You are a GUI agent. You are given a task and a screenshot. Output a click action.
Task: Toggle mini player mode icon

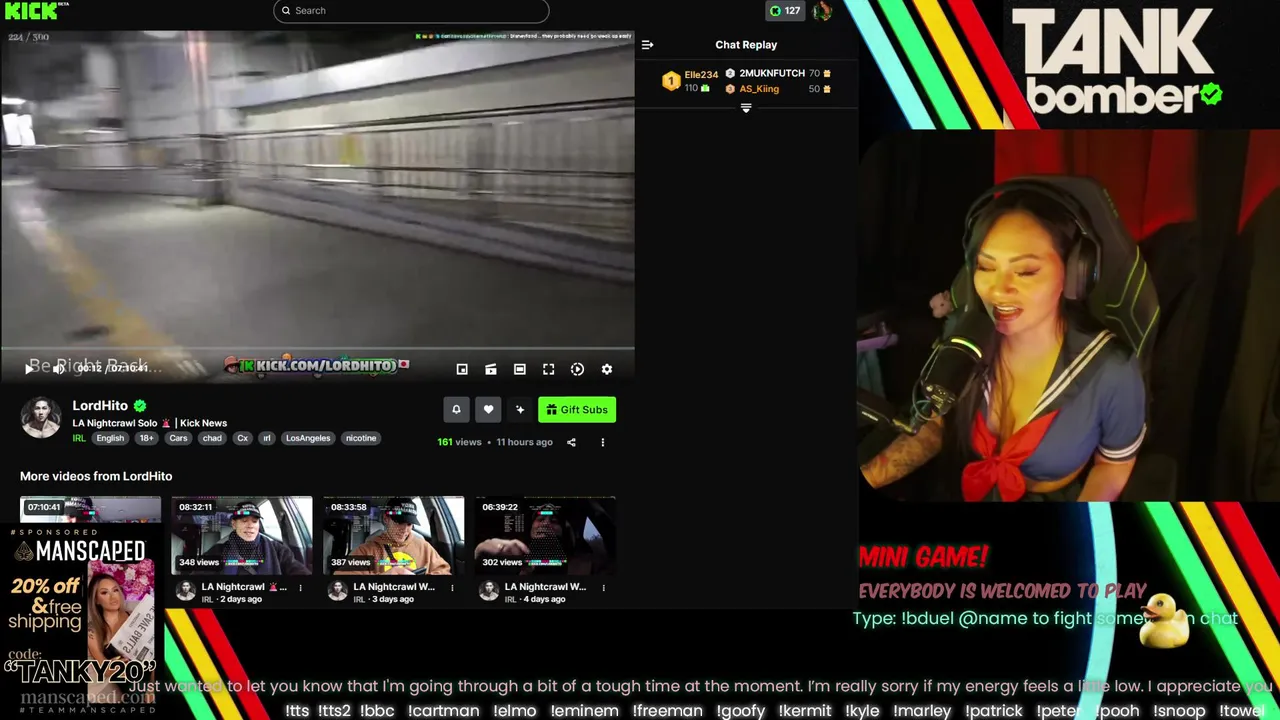pos(462,369)
